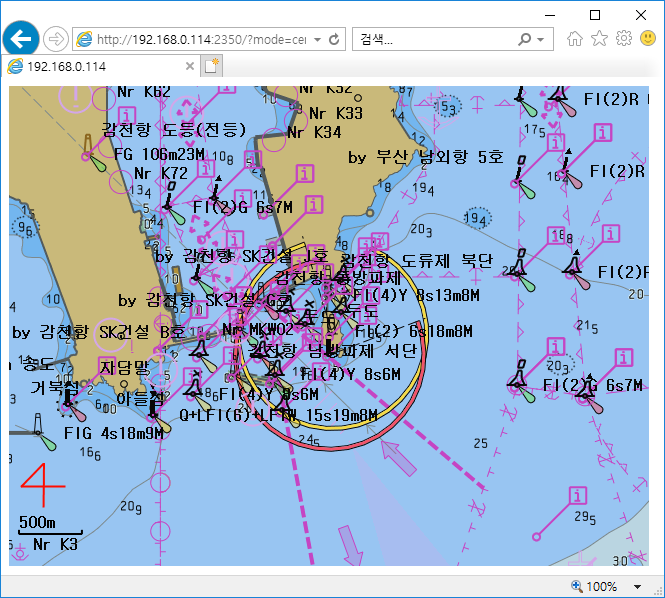
Task: Click the address bar URL field
Action: click(200, 40)
